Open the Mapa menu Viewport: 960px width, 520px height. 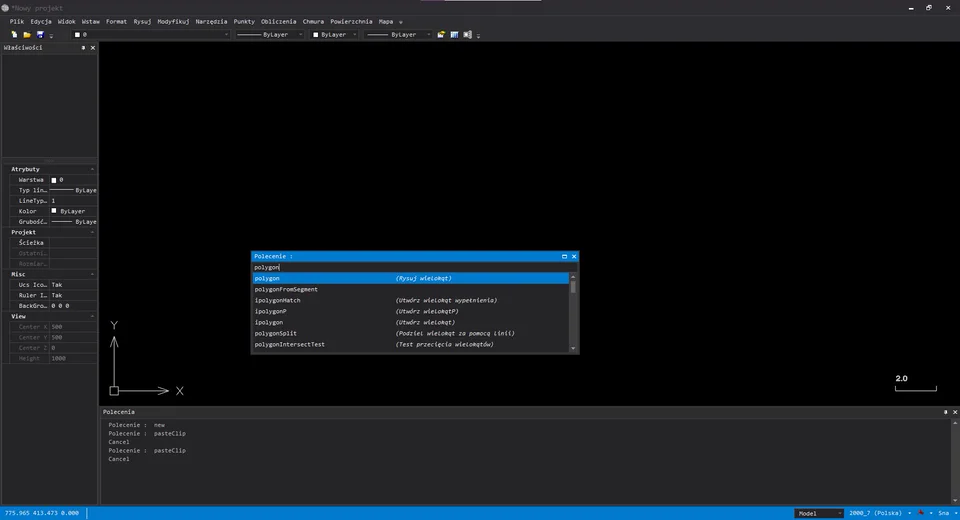[x=386, y=21]
